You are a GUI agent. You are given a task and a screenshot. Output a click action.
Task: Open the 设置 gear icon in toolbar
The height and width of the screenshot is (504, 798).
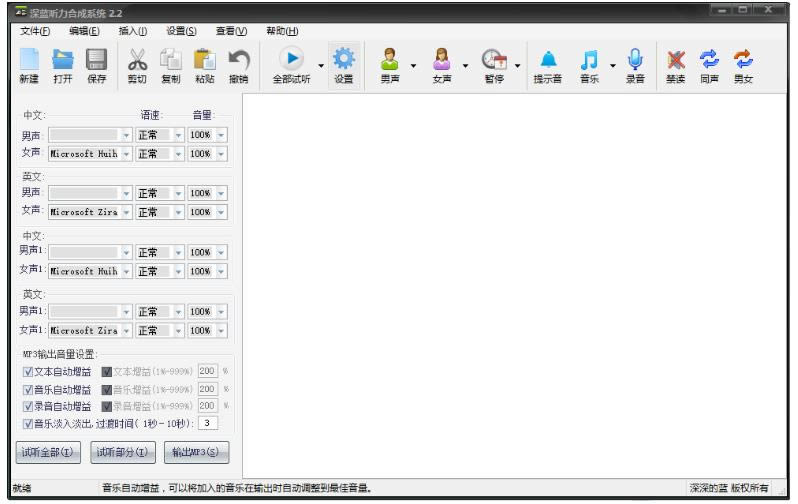pyautogui.click(x=344, y=66)
